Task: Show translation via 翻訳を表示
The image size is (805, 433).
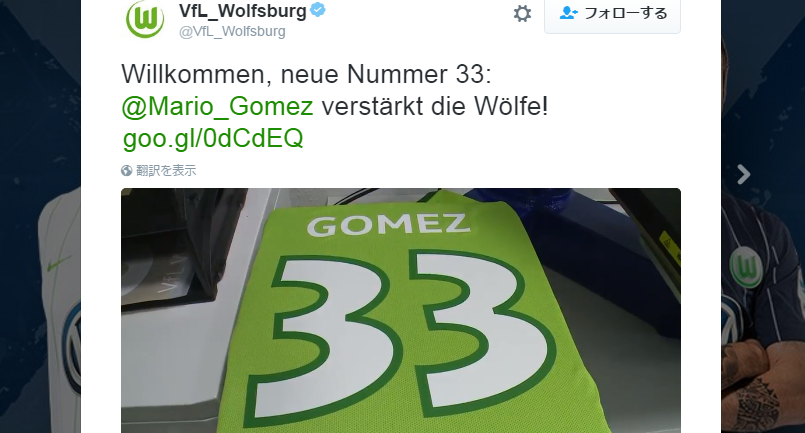Action: (x=166, y=171)
